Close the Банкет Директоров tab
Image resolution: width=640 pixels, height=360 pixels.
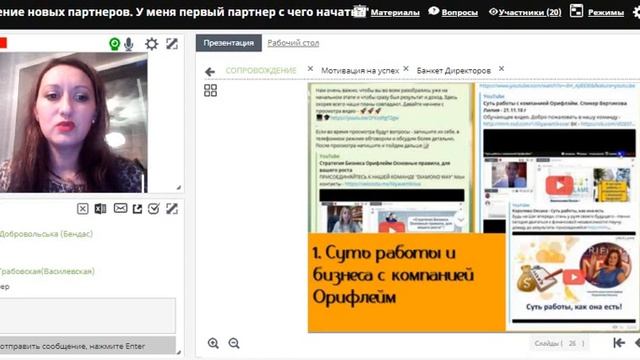tap(501, 69)
